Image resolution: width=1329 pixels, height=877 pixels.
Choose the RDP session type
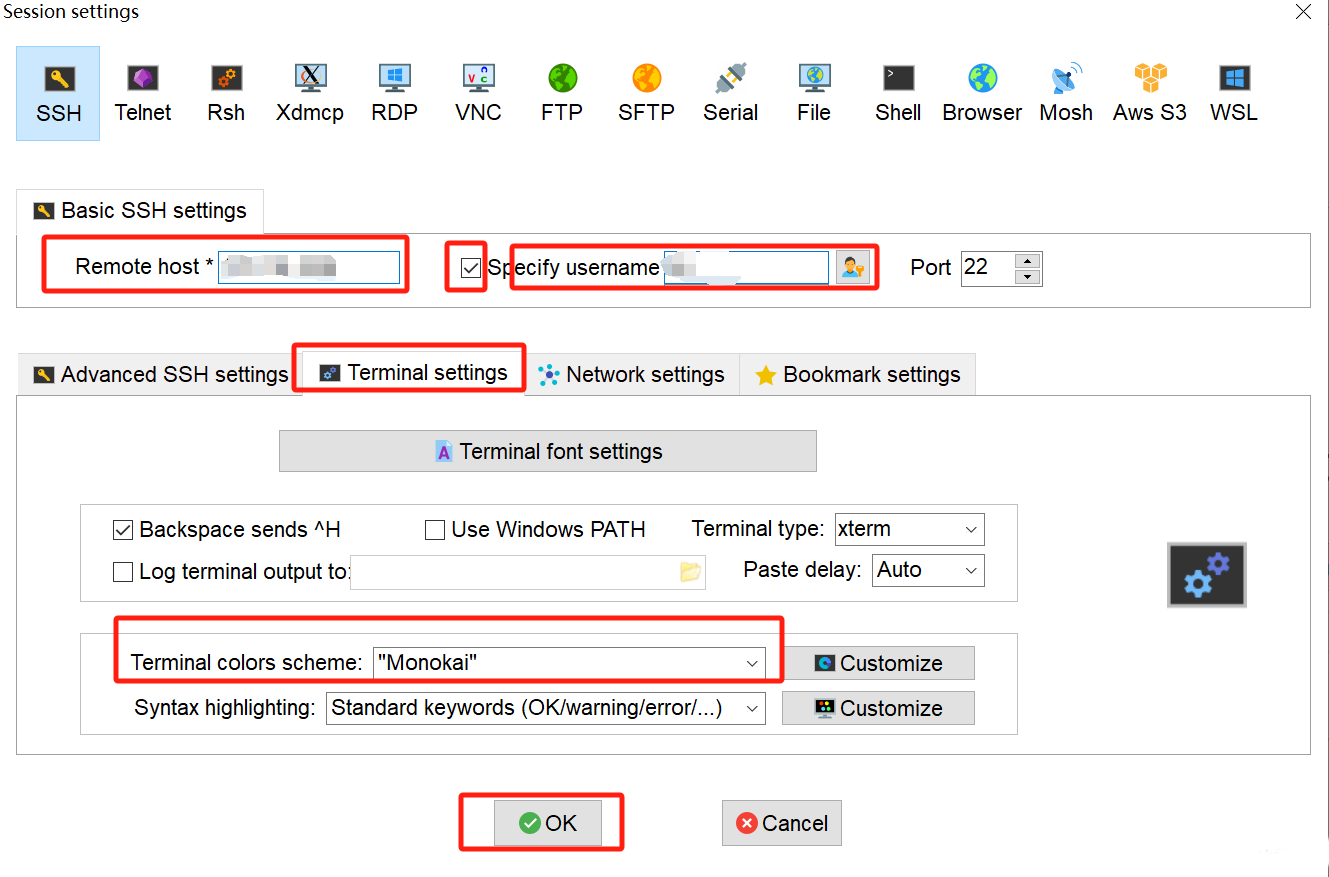394,93
